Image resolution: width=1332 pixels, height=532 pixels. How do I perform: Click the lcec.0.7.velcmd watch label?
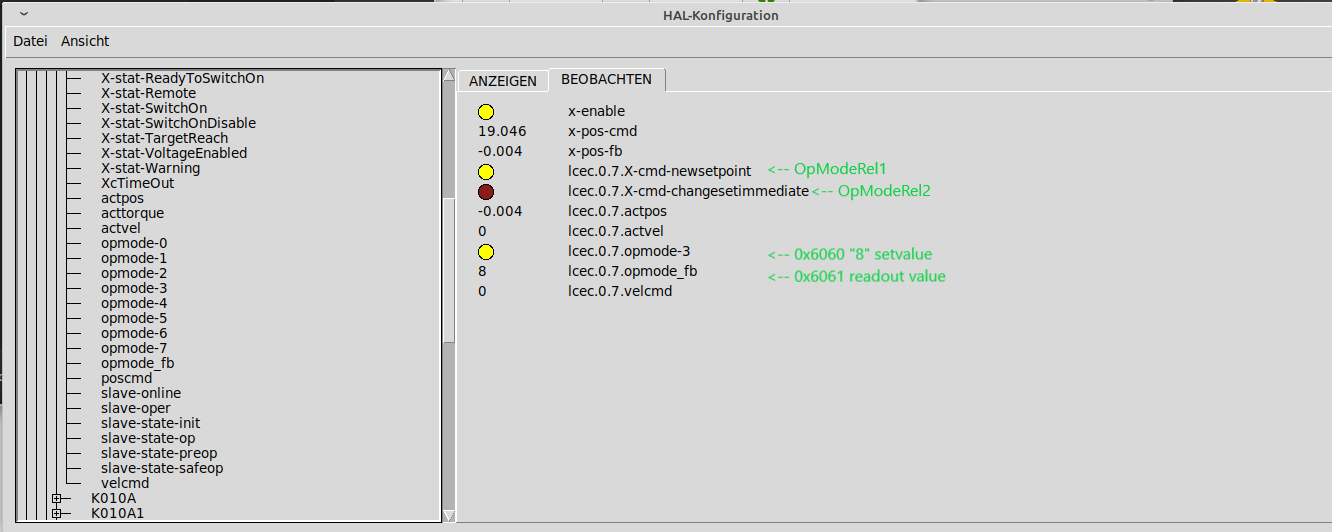click(x=620, y=291)
